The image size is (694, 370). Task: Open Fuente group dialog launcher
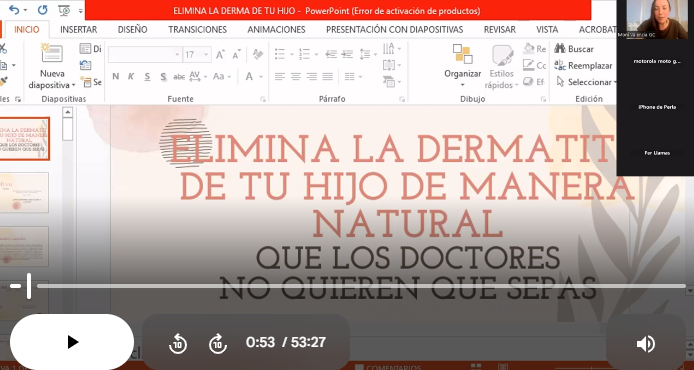click(263, 99)
